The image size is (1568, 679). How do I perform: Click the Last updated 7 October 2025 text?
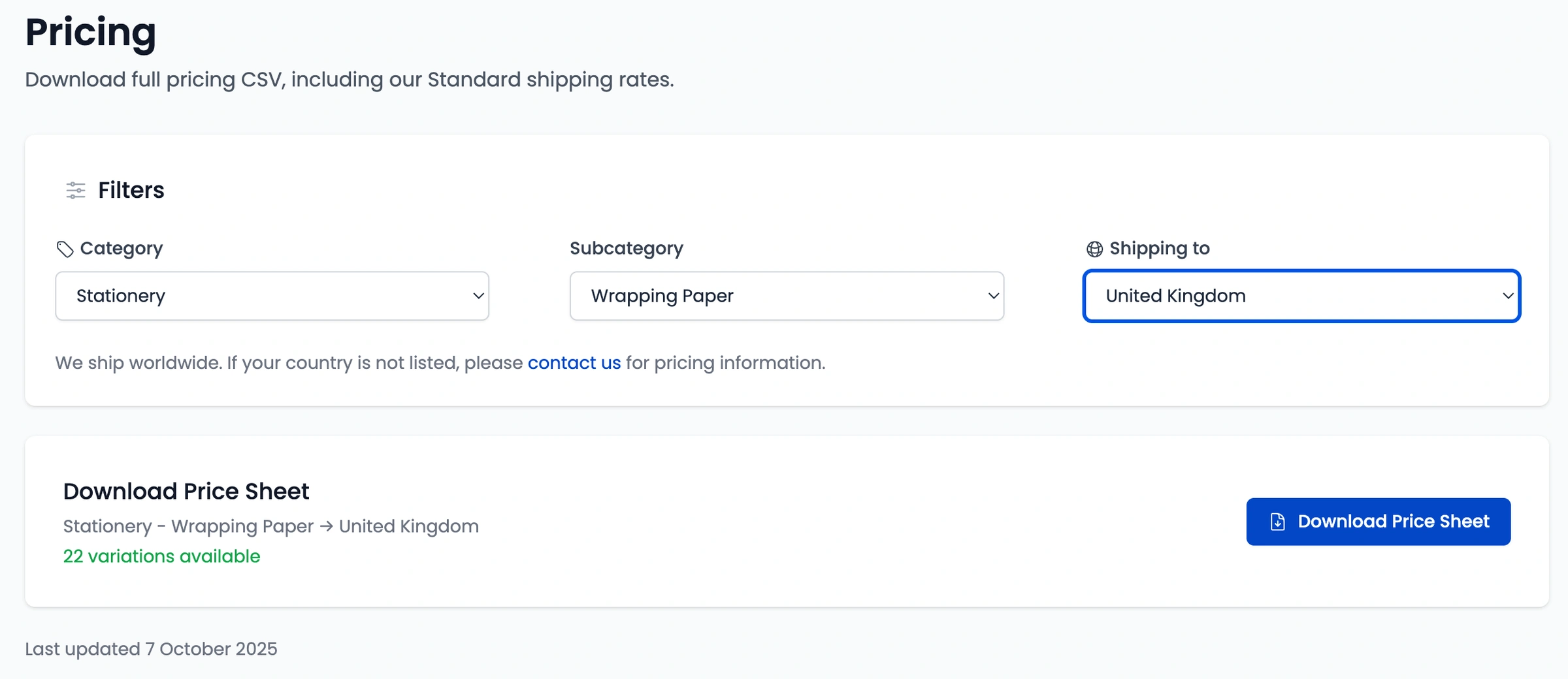click(x=151, y=648)
